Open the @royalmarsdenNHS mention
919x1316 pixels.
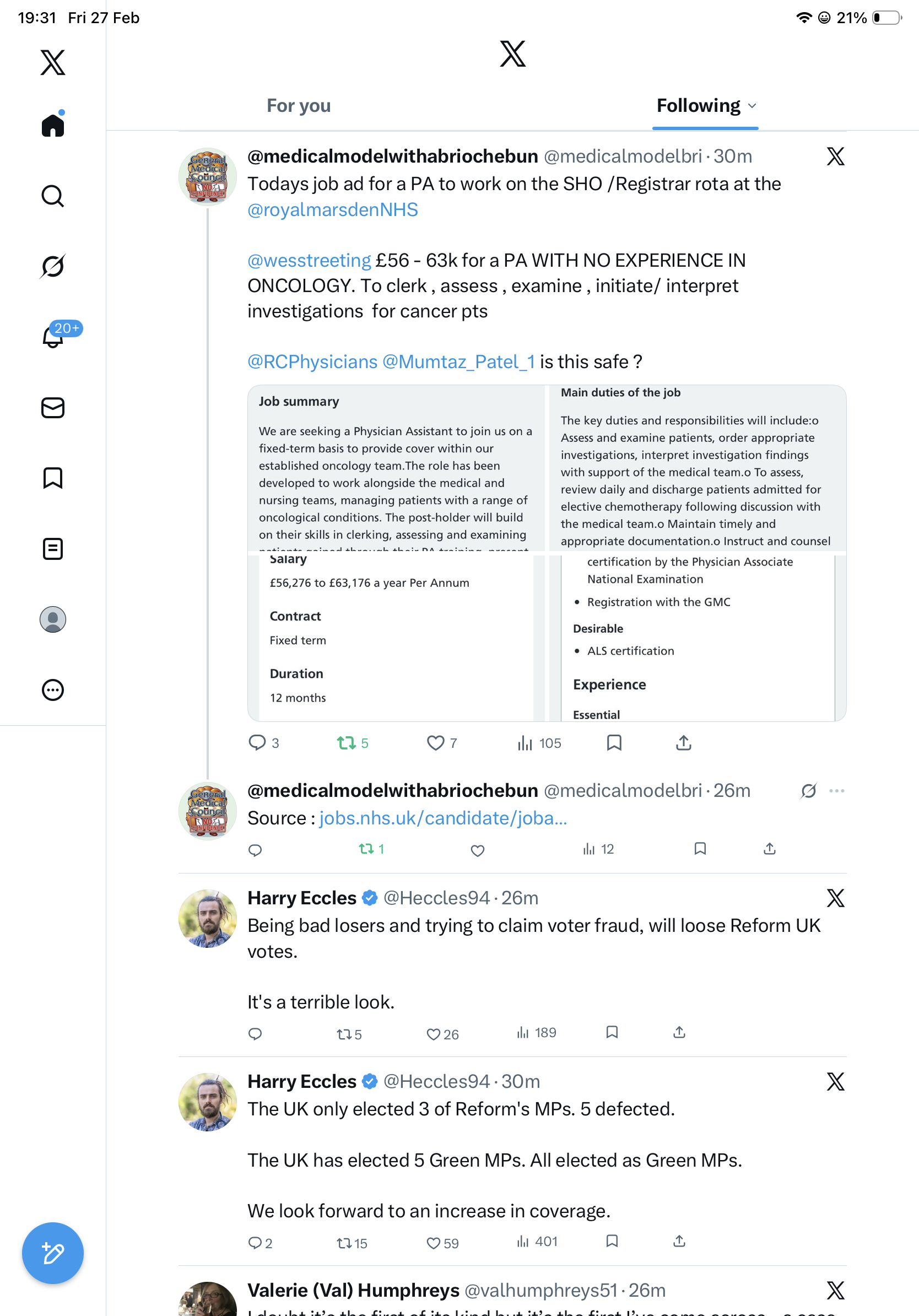tap(332, 210)
